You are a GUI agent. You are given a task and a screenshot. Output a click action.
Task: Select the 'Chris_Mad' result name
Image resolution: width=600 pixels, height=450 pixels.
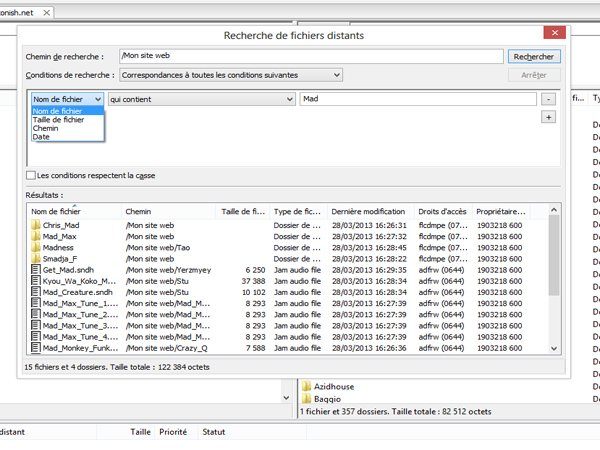tap(61, 225)
